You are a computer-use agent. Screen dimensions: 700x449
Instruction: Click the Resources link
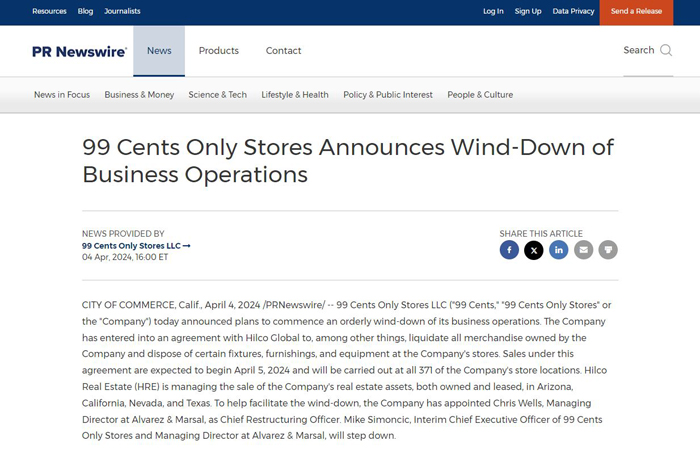pos(49,11)
